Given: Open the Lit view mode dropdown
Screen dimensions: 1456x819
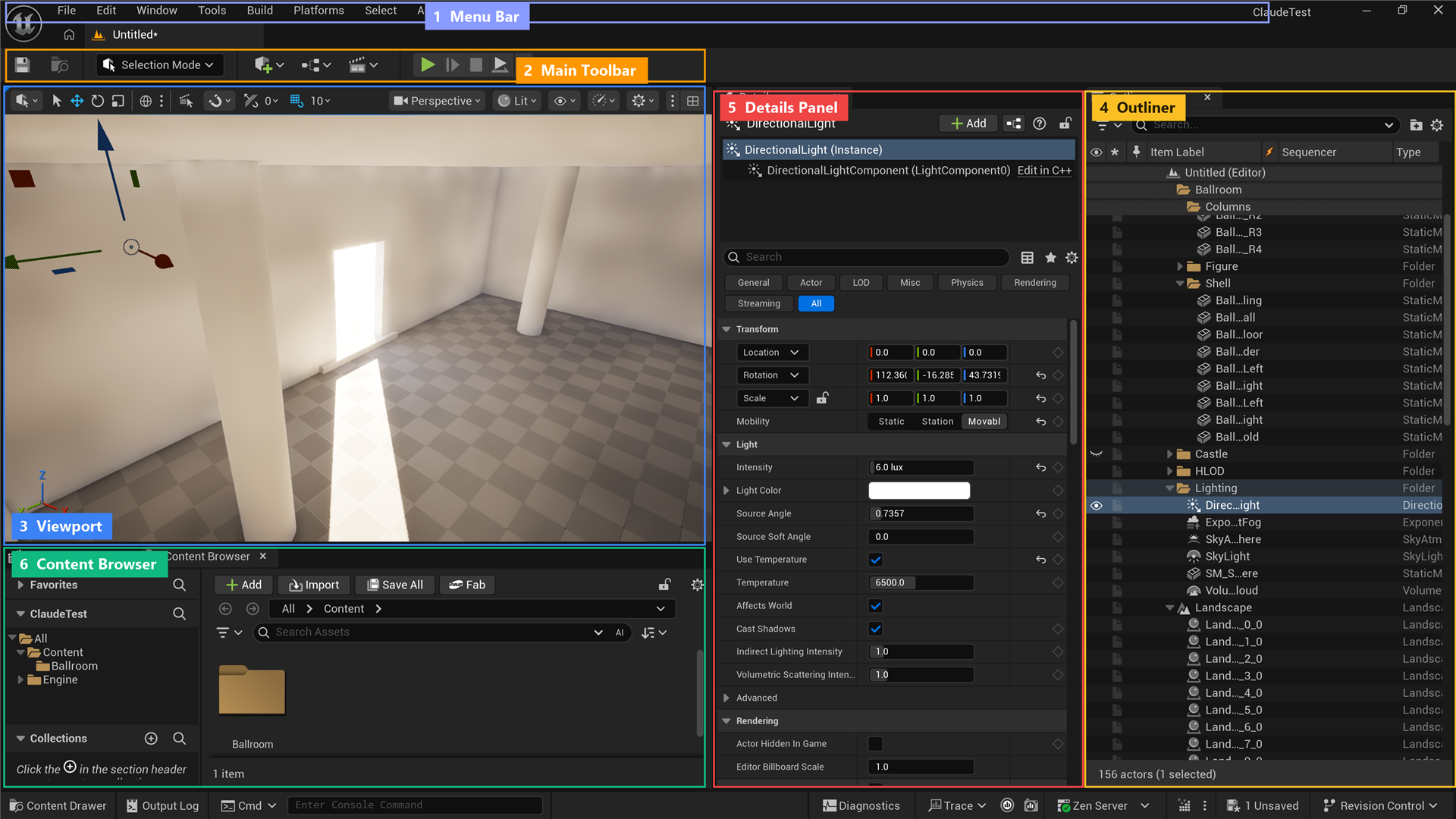Looking at the screenshot, I should click(517, 101).
